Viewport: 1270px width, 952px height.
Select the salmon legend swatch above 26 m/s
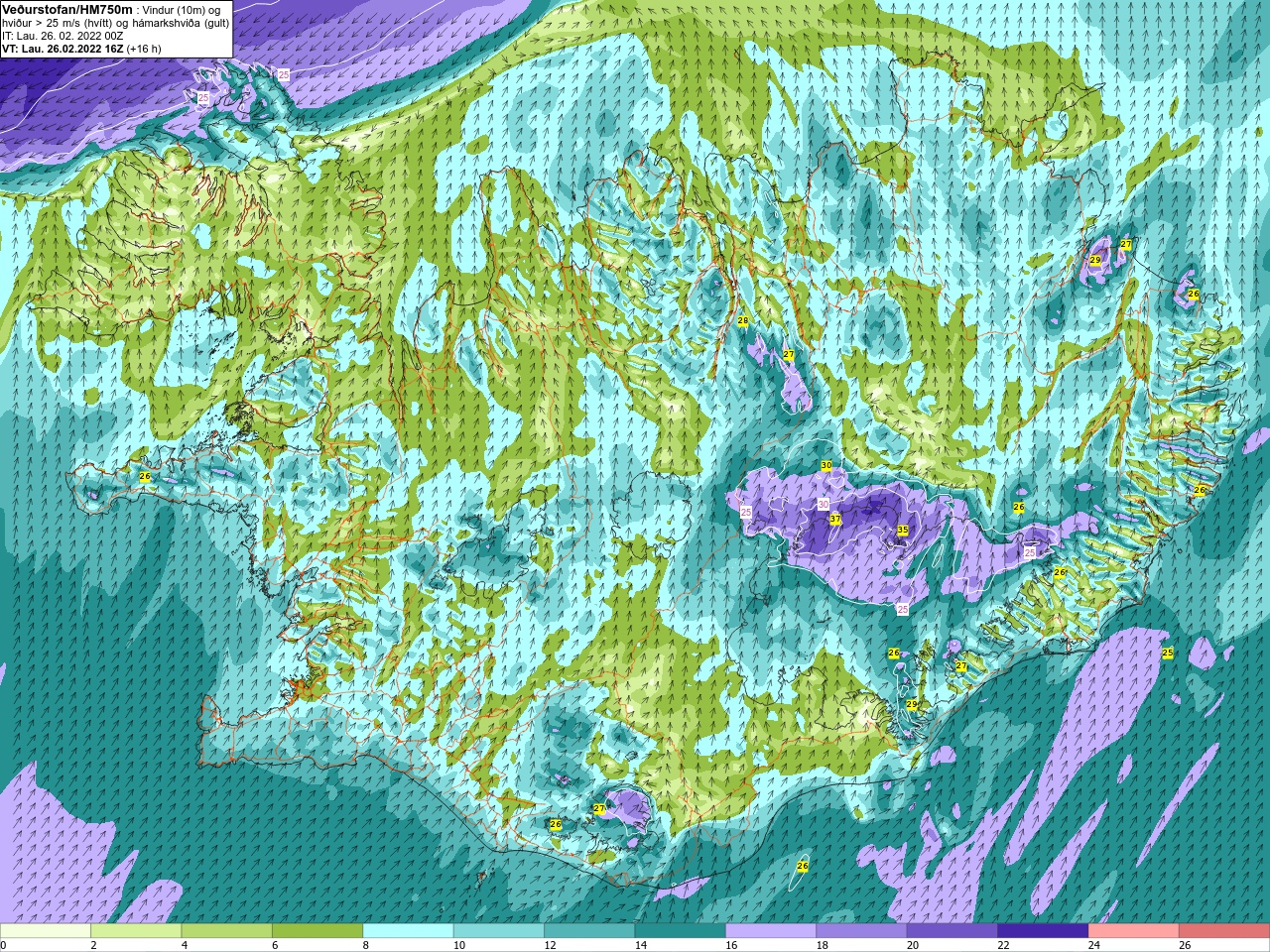pos(1224,931)
